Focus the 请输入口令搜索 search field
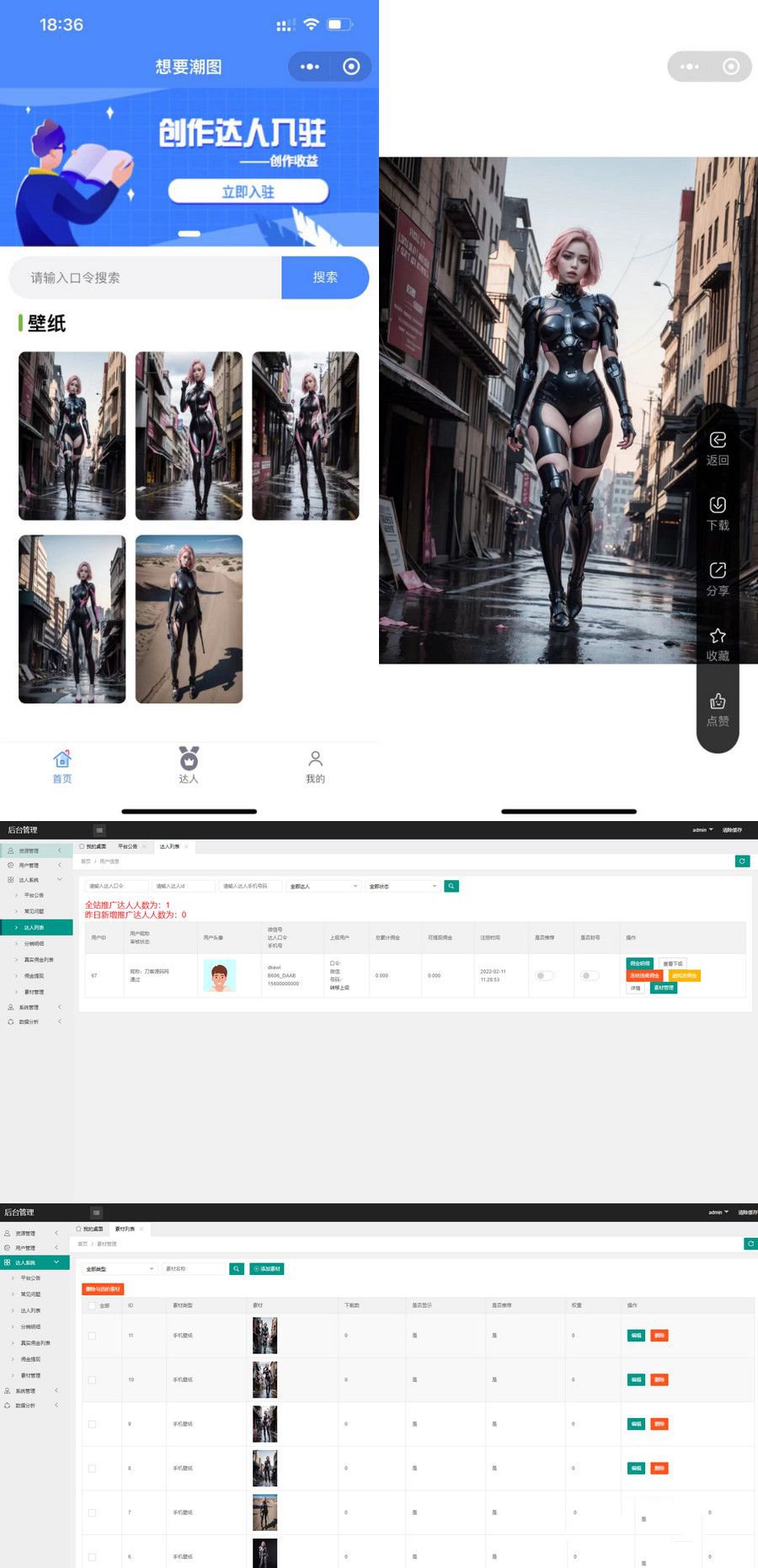The image size is (758, 1568). [x=145, y=277]
